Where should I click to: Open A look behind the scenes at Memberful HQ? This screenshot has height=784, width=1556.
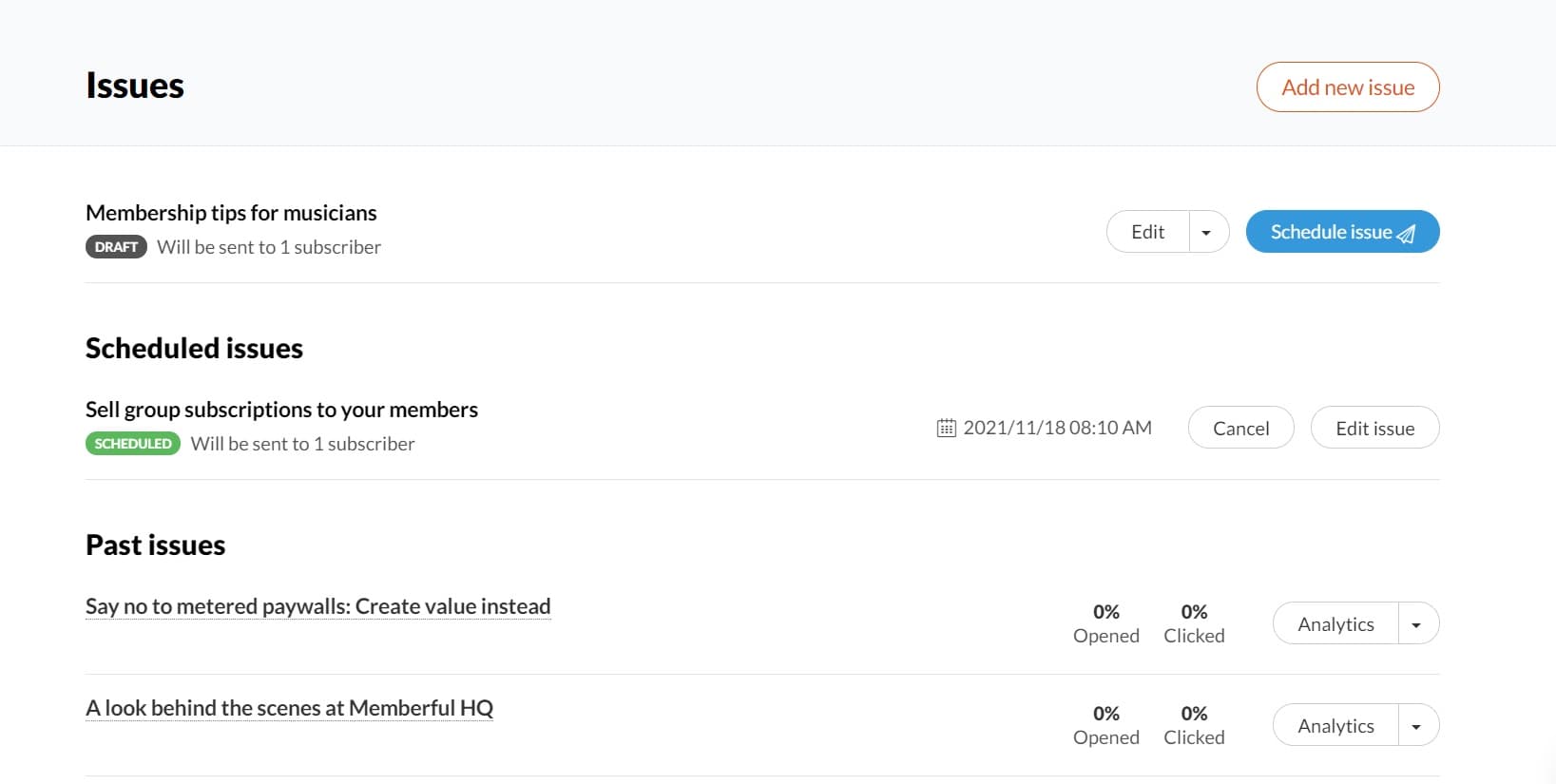[289, 708]
